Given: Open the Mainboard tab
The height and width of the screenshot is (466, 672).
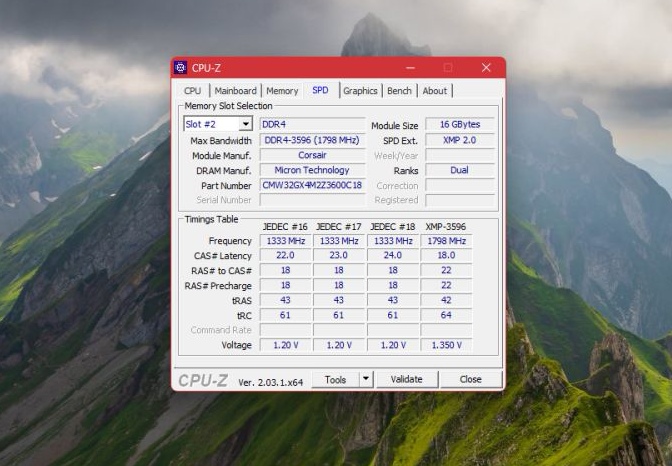Looking at the screenshot, I should 235,91.
